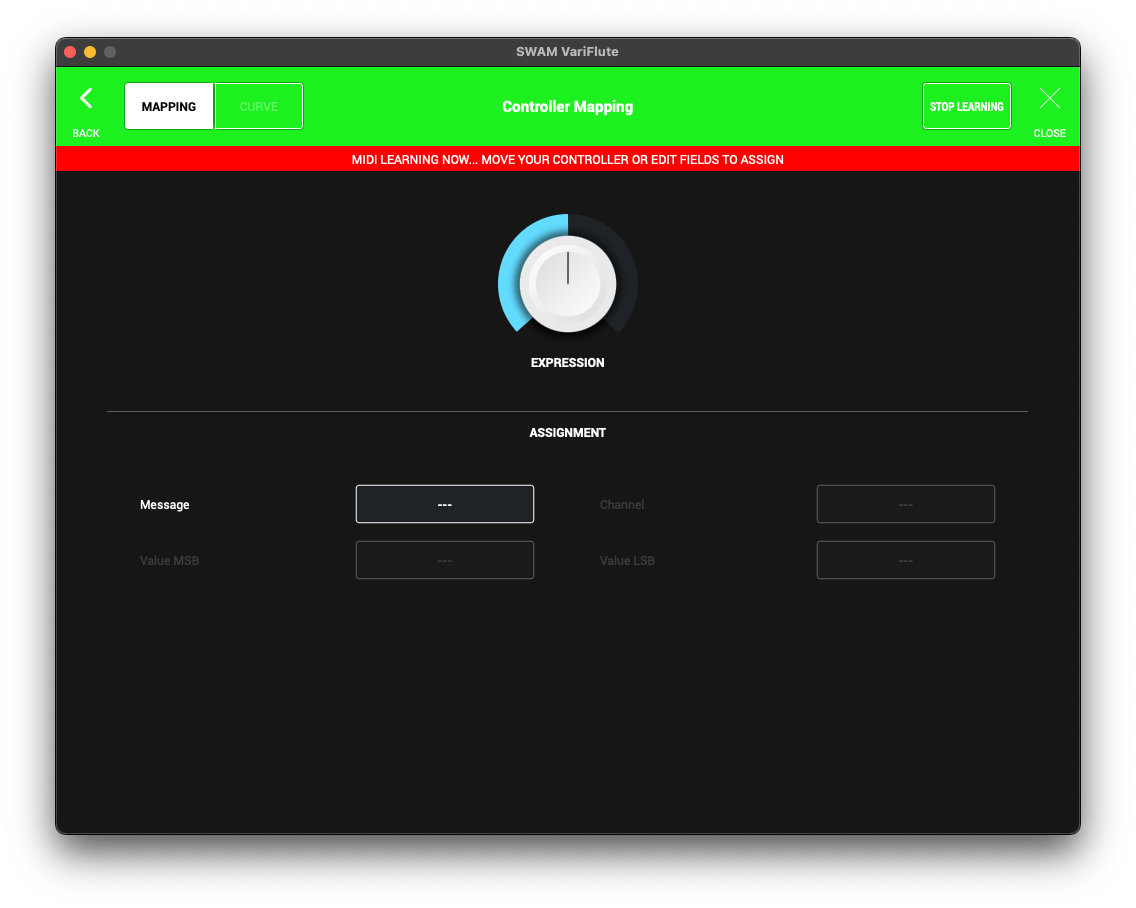Screen dimensions: 1136x908
Task: Click the Message label text
Action: 165,505
